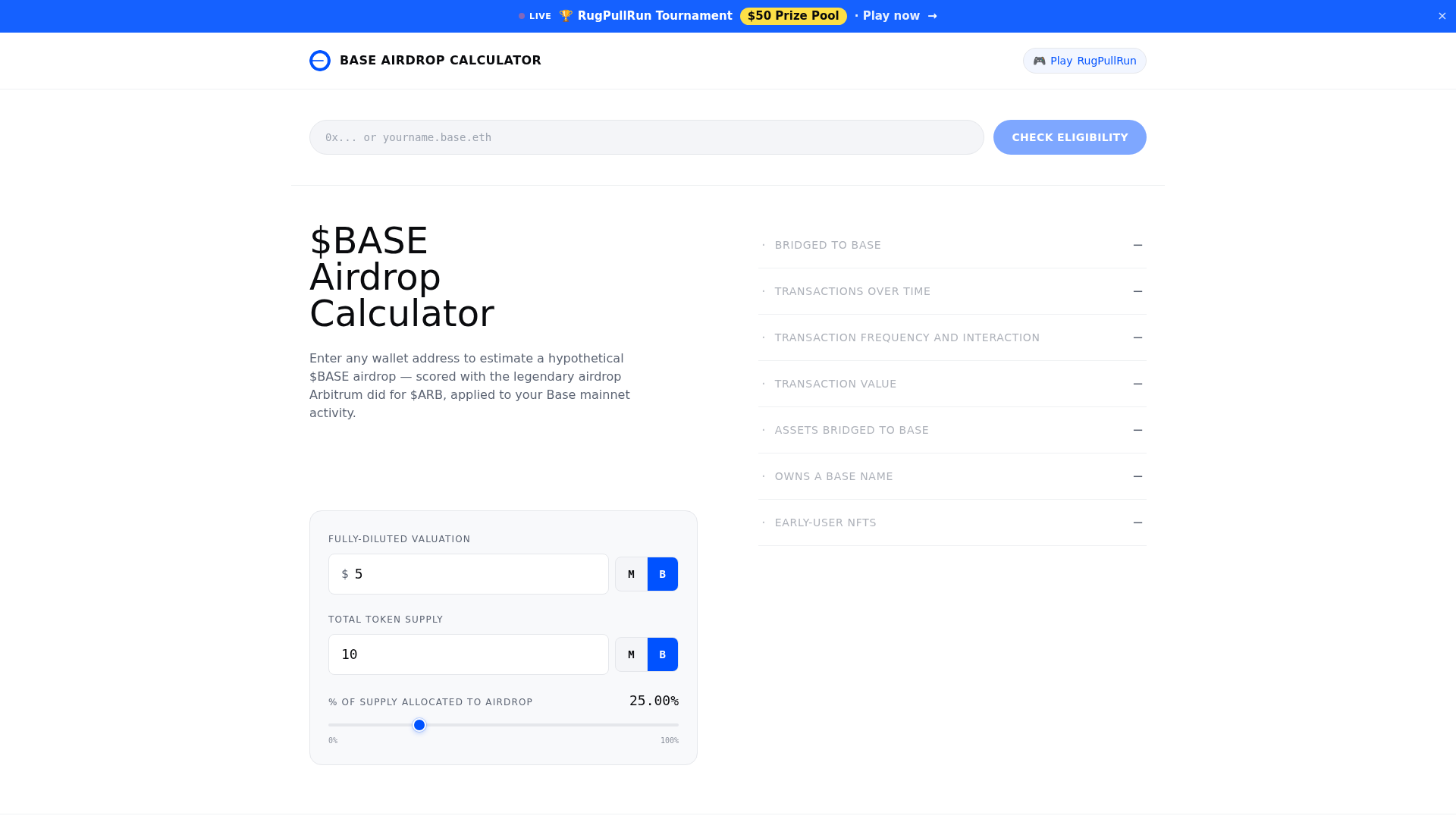Expand the Bridged to Base row

952,245
